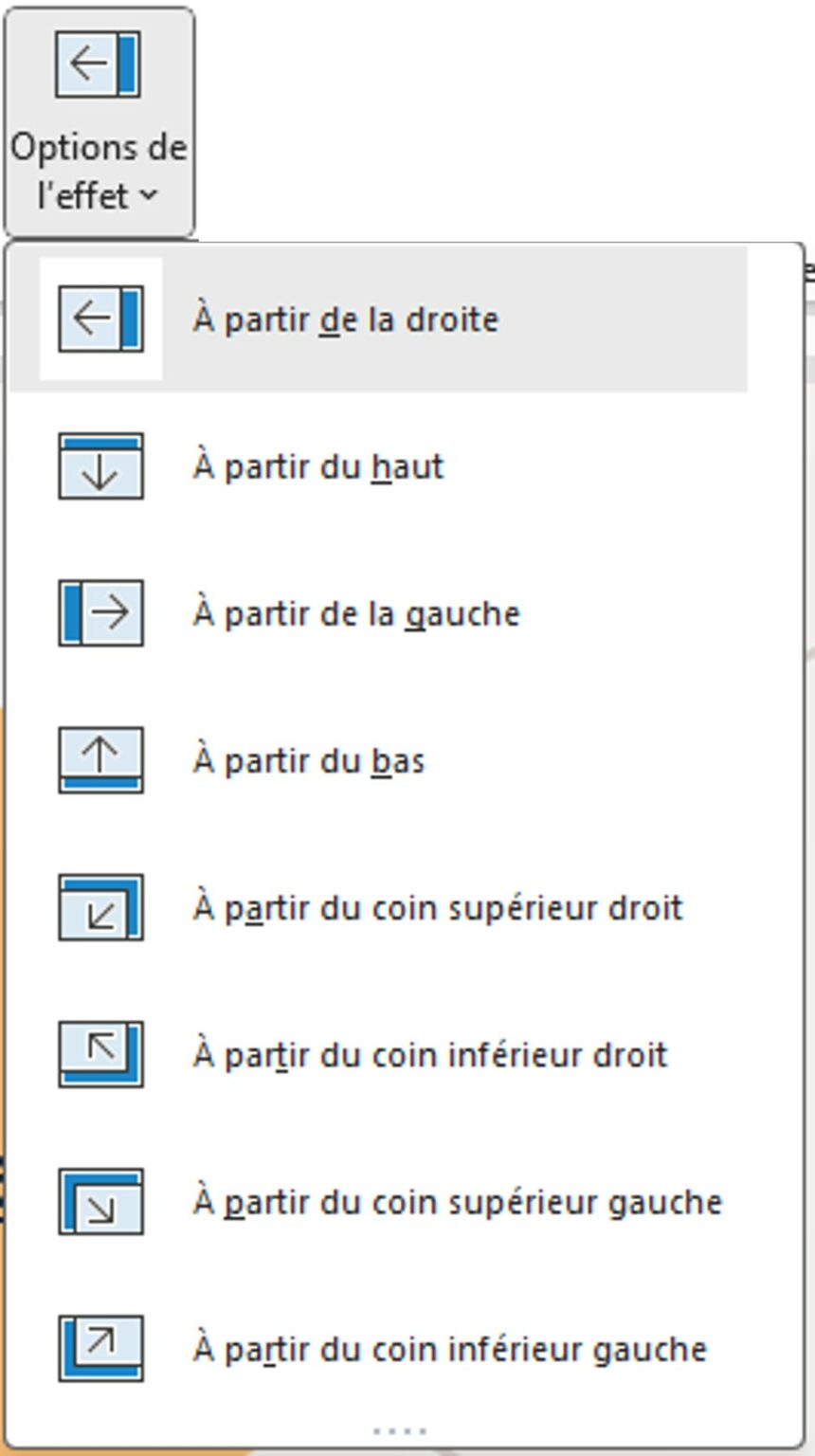Screen dimensions: 815x1456
Task: Click the À partir du haut arrow icon
Action: click(x=99, y=466)
